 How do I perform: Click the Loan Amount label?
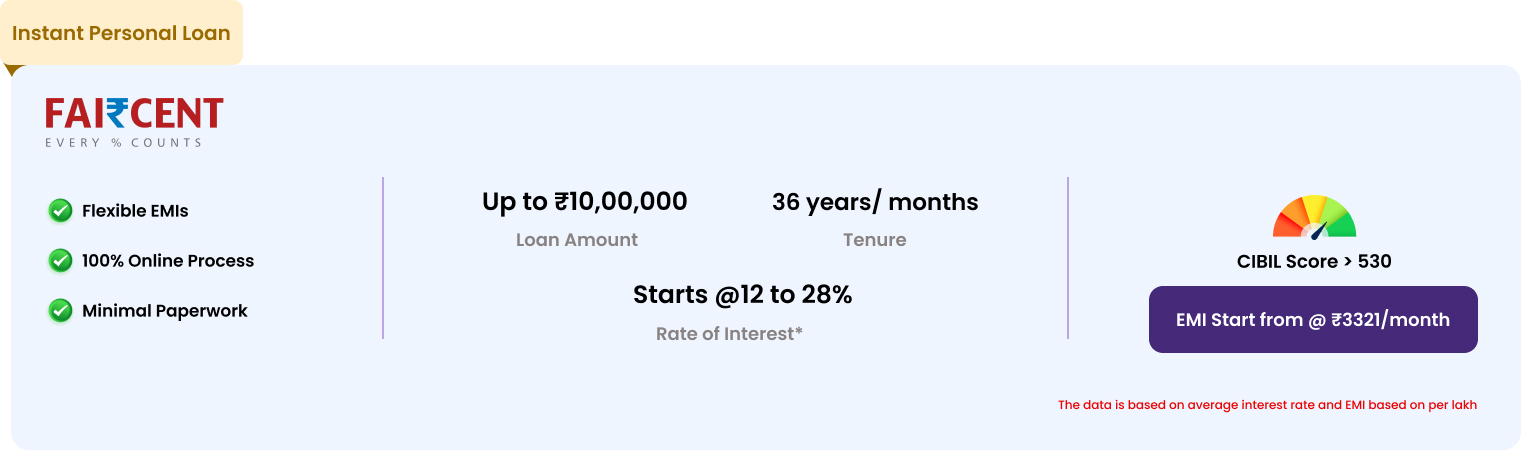pos(576,240)
